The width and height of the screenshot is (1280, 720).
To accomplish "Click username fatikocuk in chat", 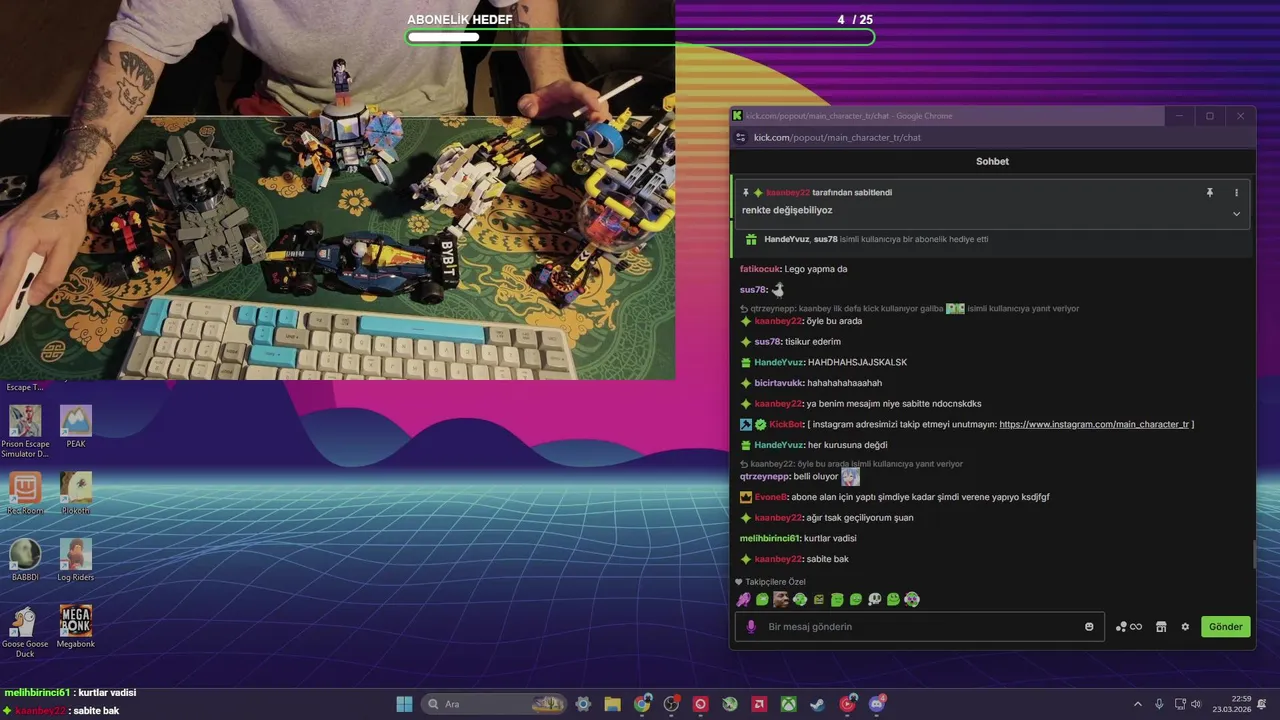I will tap(759, 269).
